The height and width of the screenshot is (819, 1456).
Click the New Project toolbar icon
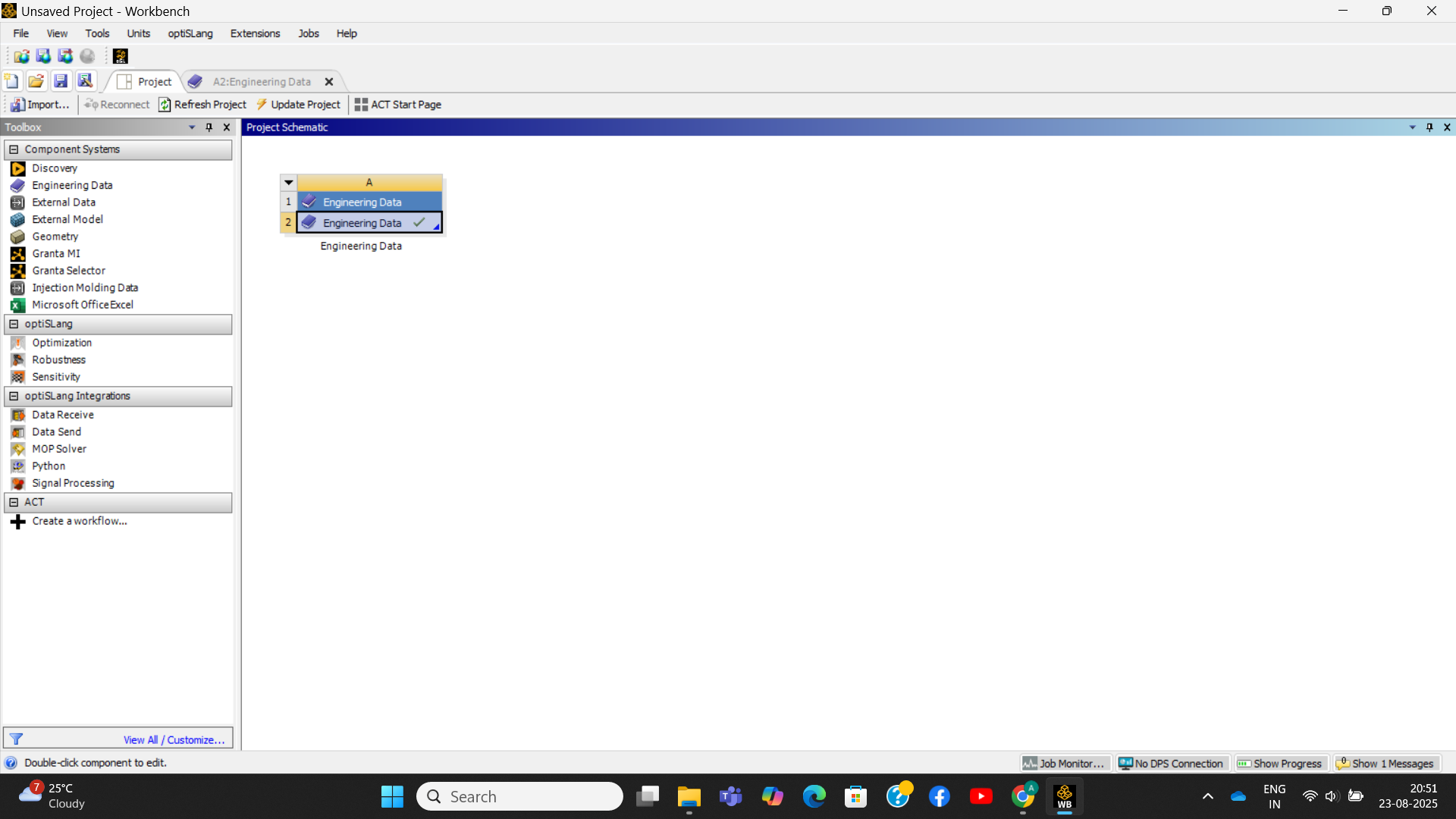click(x=11, y=81)
